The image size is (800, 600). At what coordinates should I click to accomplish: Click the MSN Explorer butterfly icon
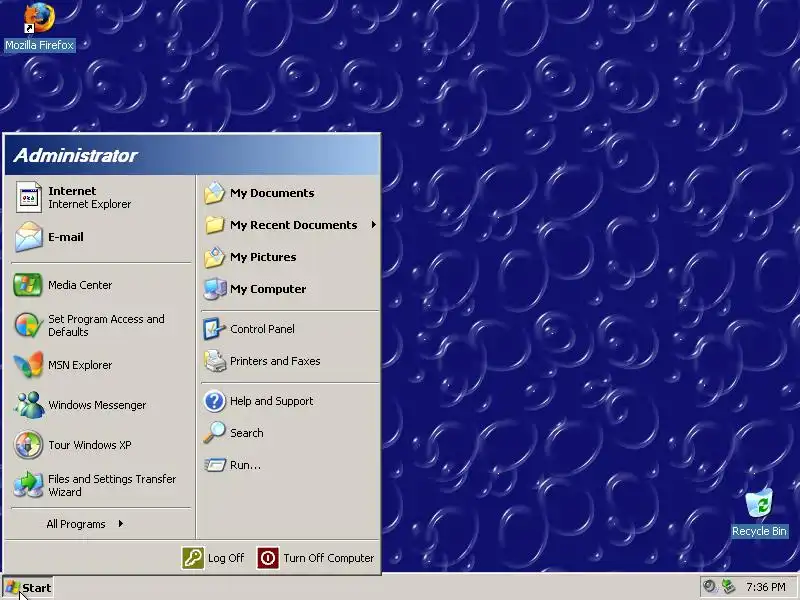point(28,365)
